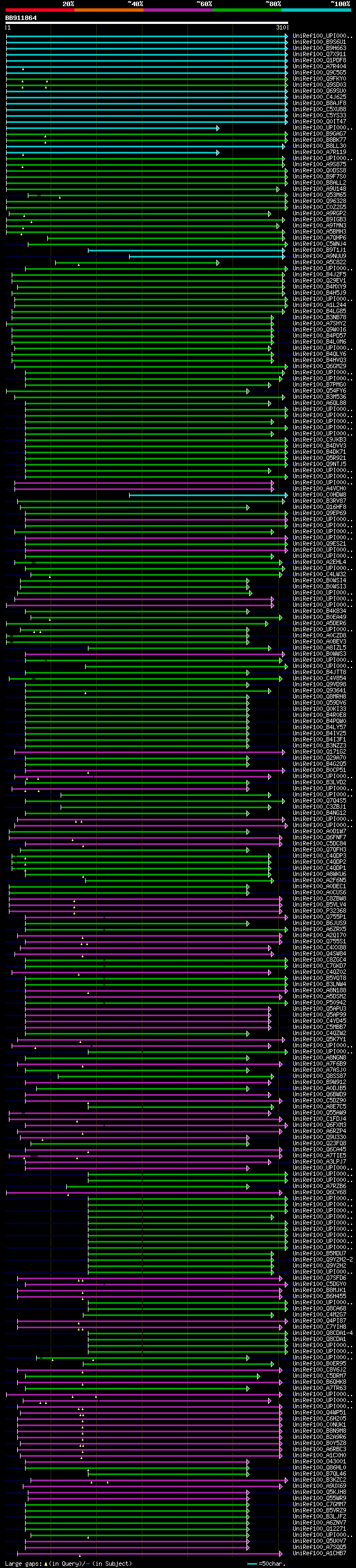This screenshot has width=356, height=1568.
Task: Select the UniRef100_B4JTT8 hit label
Action: click(319, 672)
